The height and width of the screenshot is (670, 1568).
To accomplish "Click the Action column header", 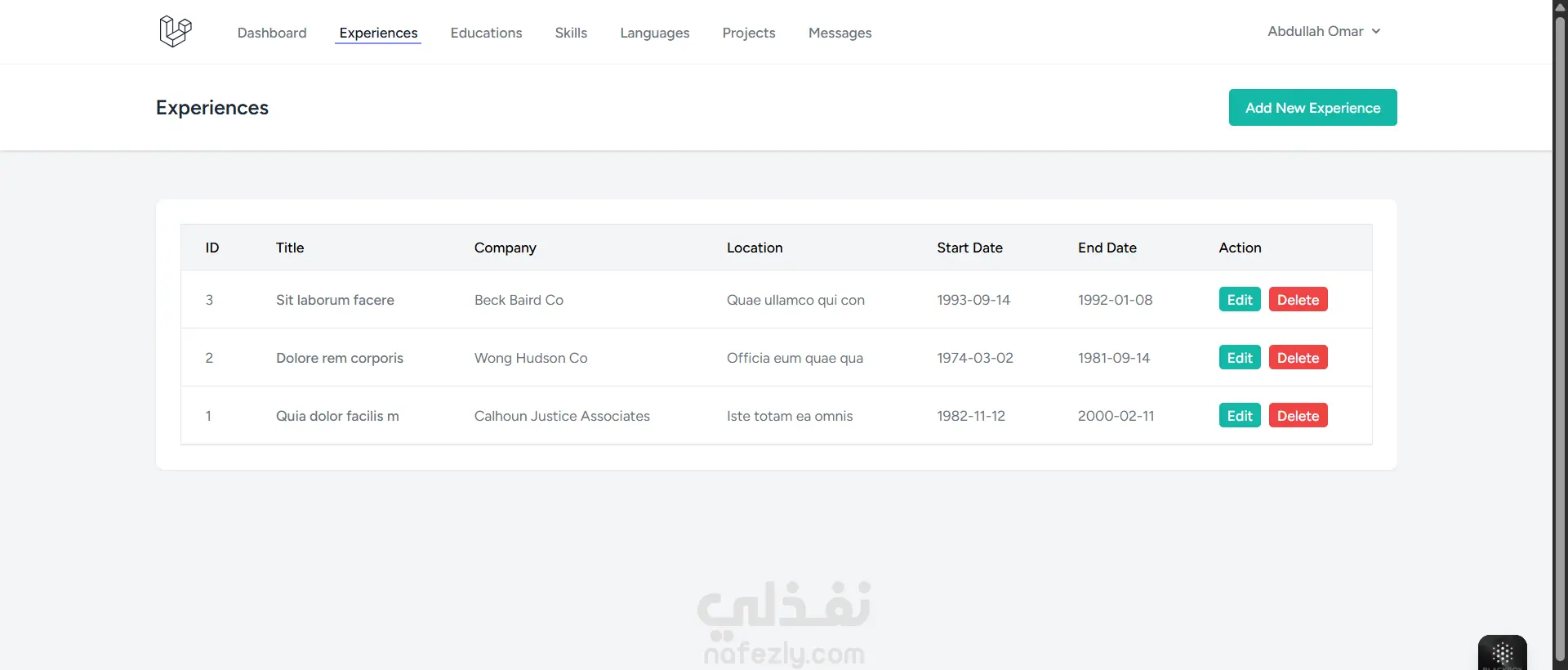I will 1240,248.
